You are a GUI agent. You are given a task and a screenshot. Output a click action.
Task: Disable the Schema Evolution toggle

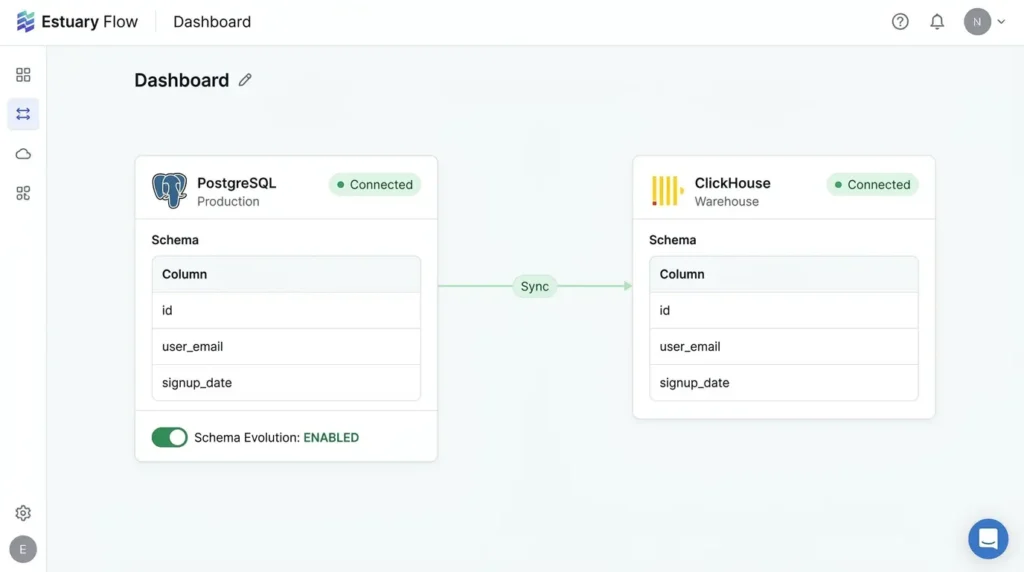click(x=169, y=437)
